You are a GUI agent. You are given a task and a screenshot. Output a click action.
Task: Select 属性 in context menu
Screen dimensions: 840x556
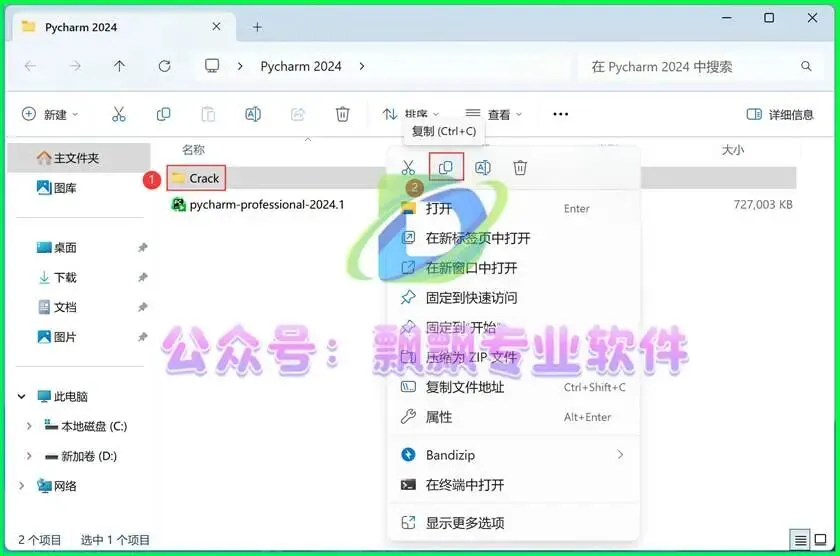[x=513, y=417]
